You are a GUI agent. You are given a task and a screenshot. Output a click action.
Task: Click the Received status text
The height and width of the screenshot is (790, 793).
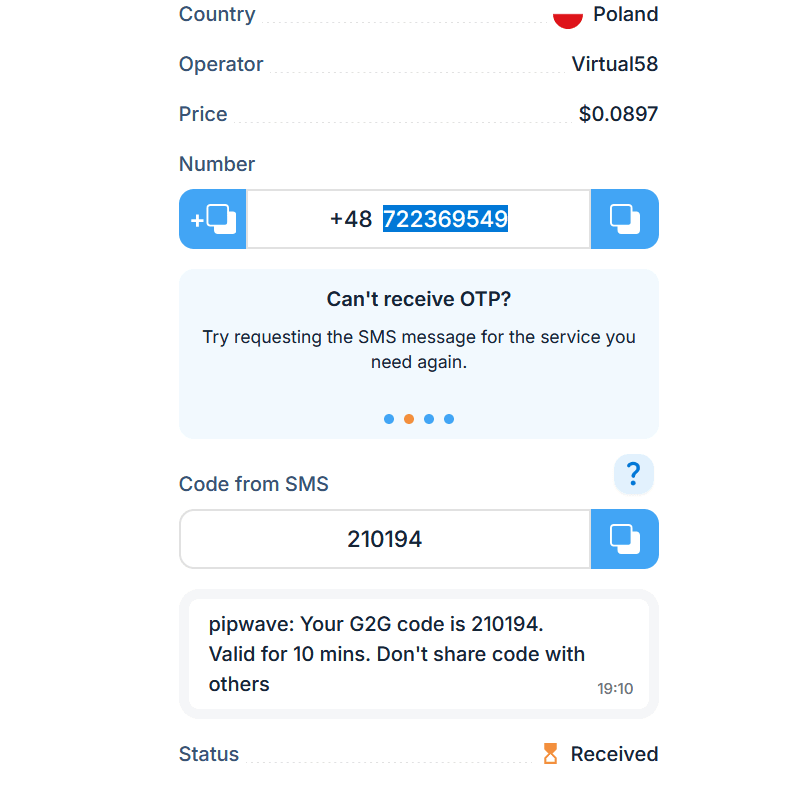614,754
